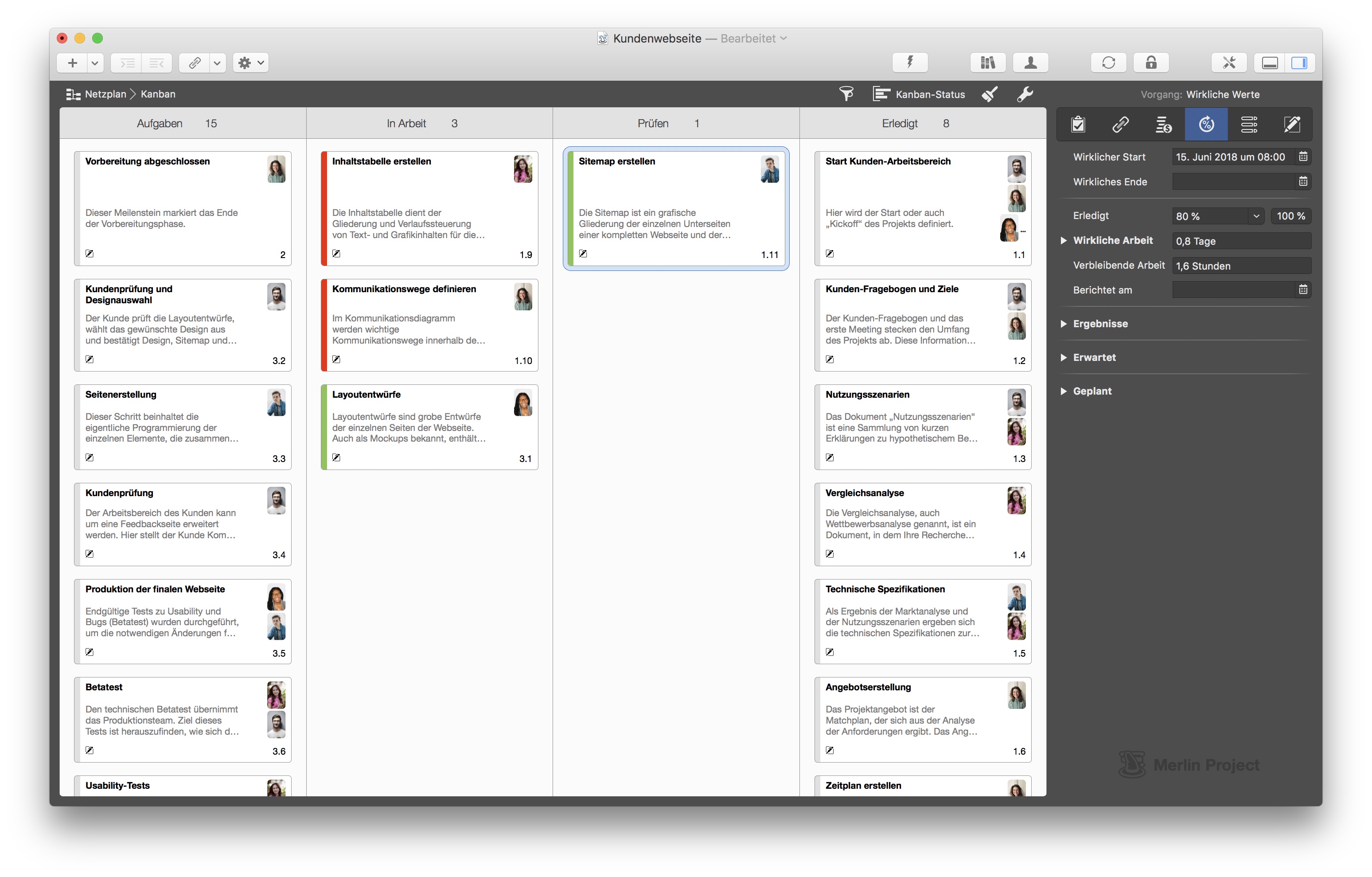The height and width of the screenshot is (877, 1372).
Task: Open the Library panel via the books icon
Action: [x=987, y=63]
